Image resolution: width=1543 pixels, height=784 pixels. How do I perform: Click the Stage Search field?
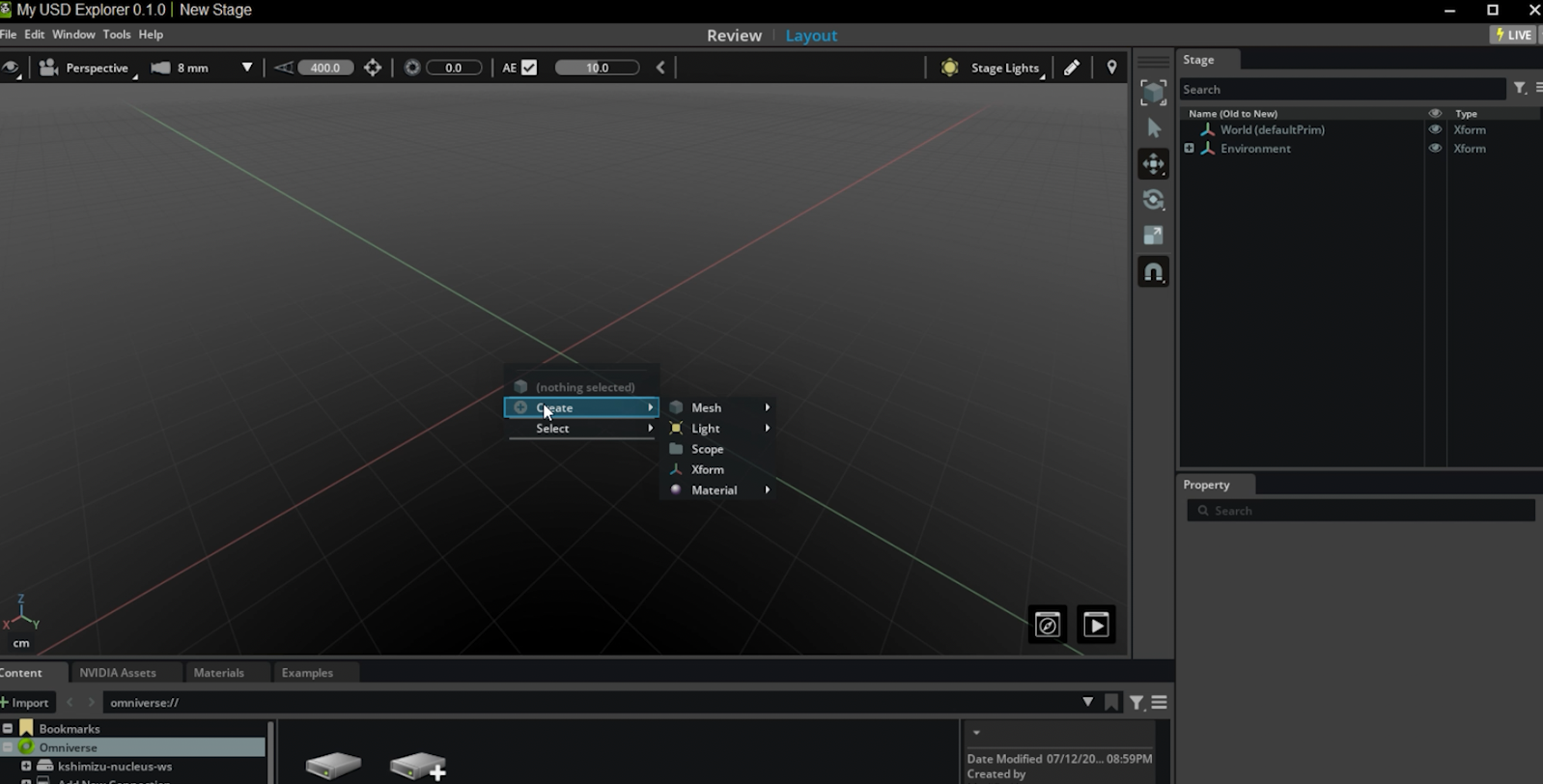[x=1342, y=89]
